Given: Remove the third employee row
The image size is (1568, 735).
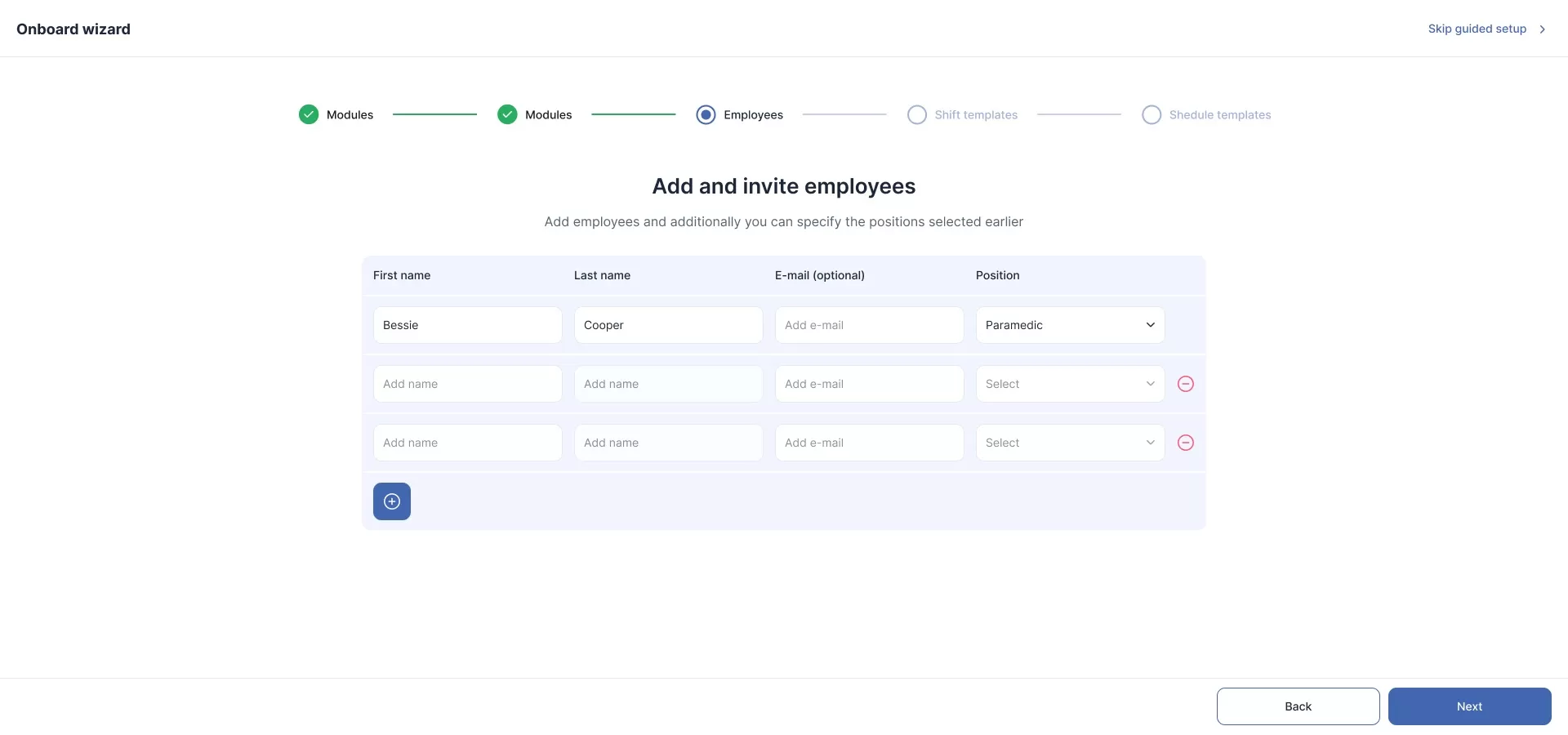Looking at the screenshot, I should (x=1186, y=443).
